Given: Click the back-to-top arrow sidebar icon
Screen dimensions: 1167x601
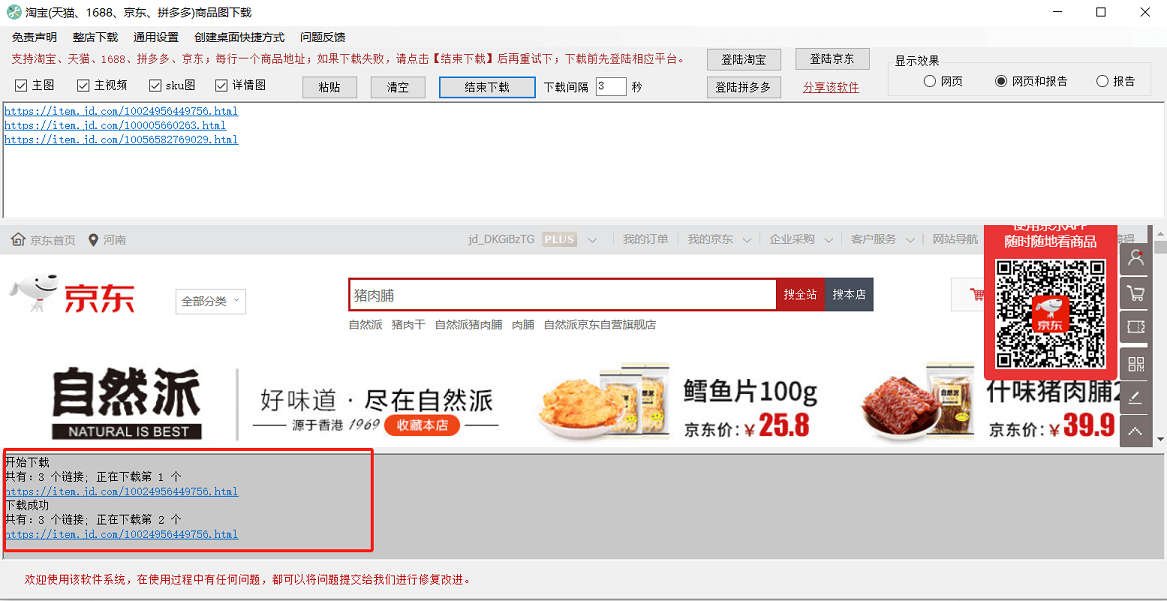Looking at the screenshot, I should (x=1136, y=431).
